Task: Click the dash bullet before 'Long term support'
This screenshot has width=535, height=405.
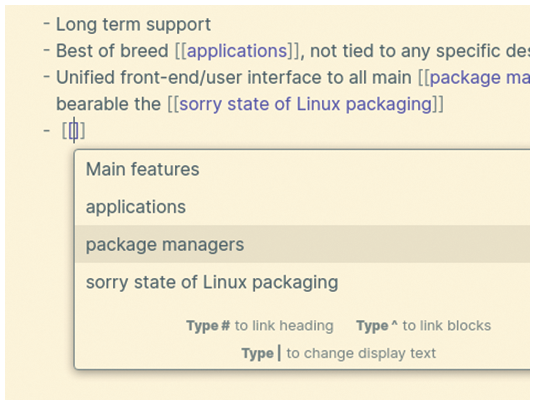Action: click(47, 24)
